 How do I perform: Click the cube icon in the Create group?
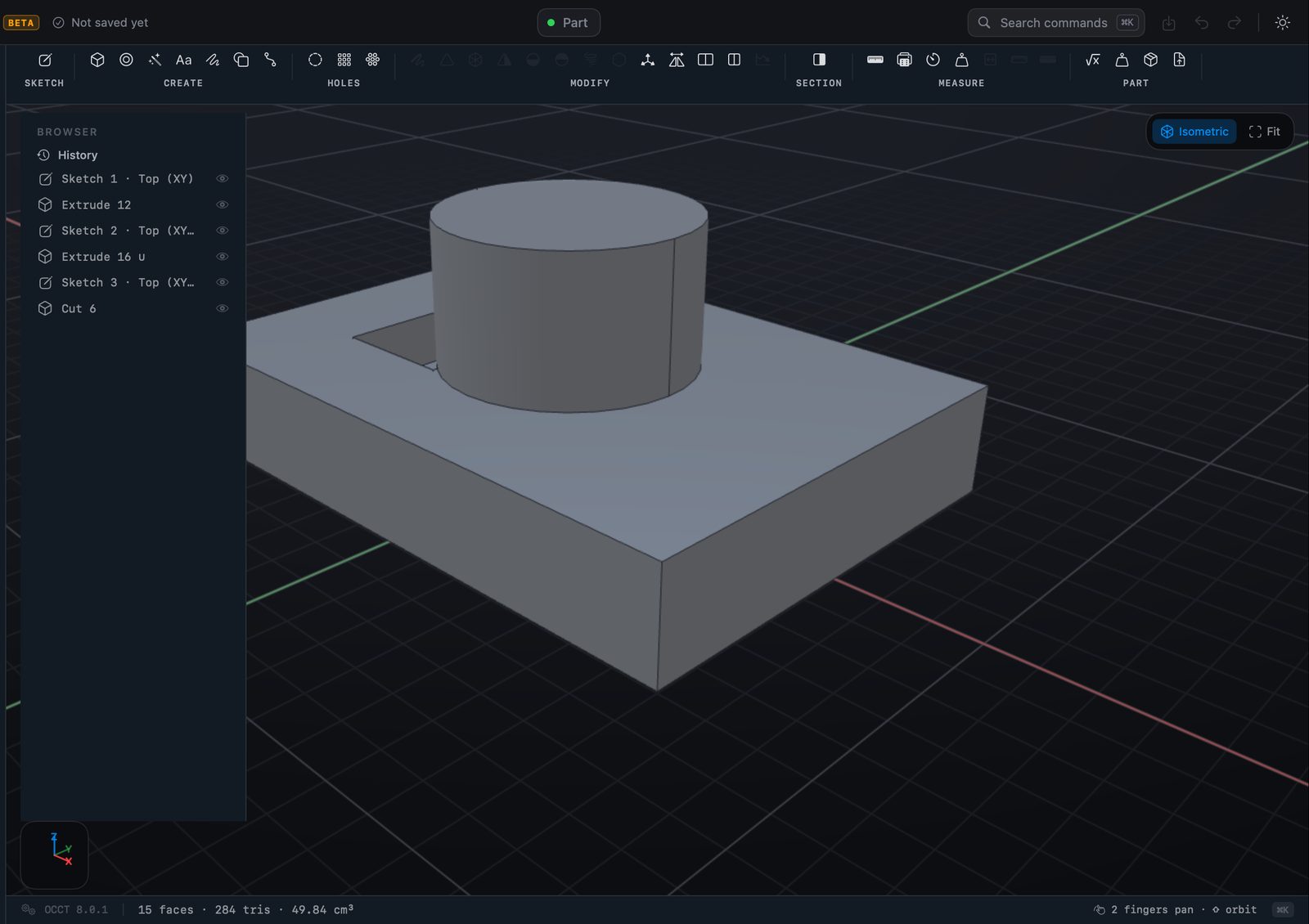pos(97,60)
